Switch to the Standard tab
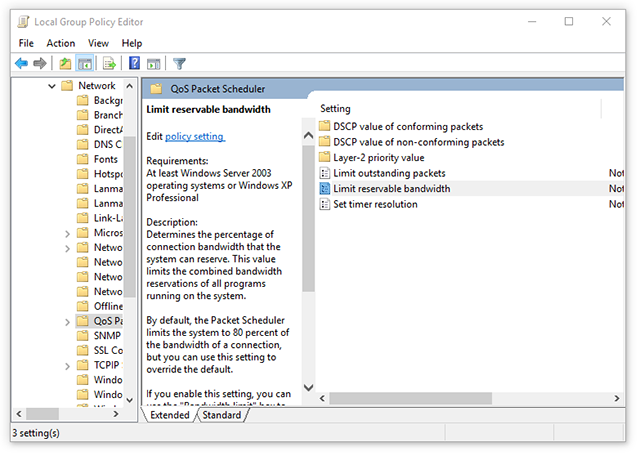 222,415
